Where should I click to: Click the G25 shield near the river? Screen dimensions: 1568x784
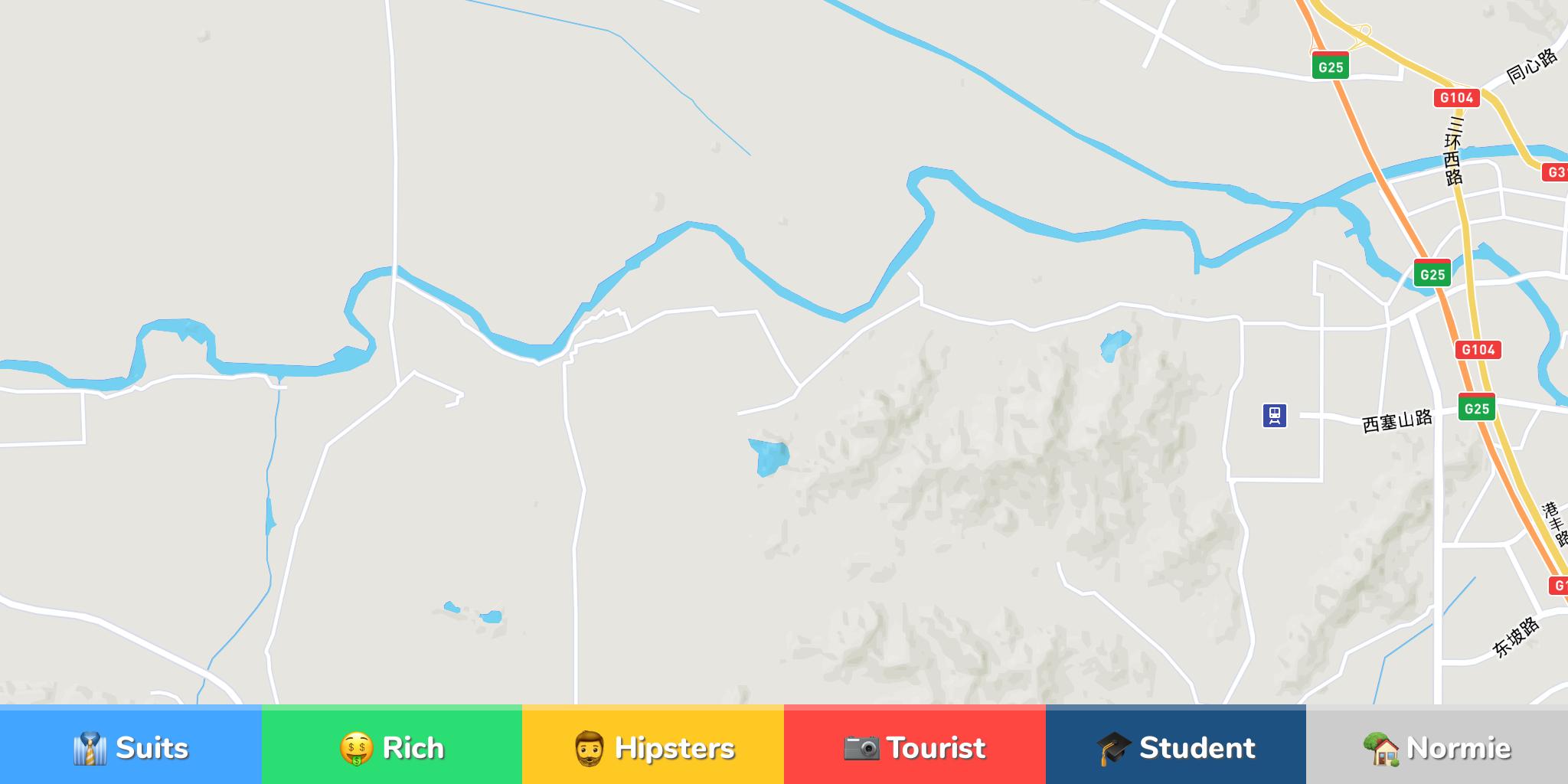coord(1432,273)
